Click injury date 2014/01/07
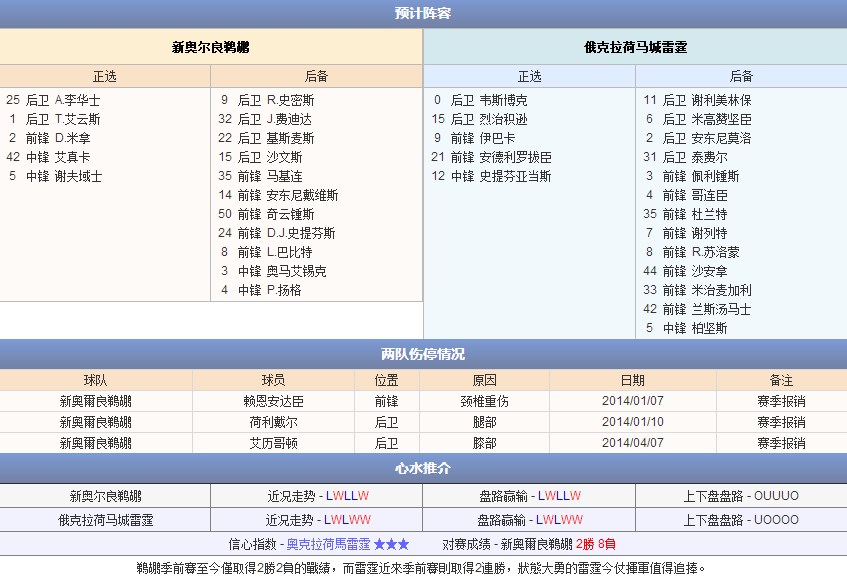 [x=633, y=401]
